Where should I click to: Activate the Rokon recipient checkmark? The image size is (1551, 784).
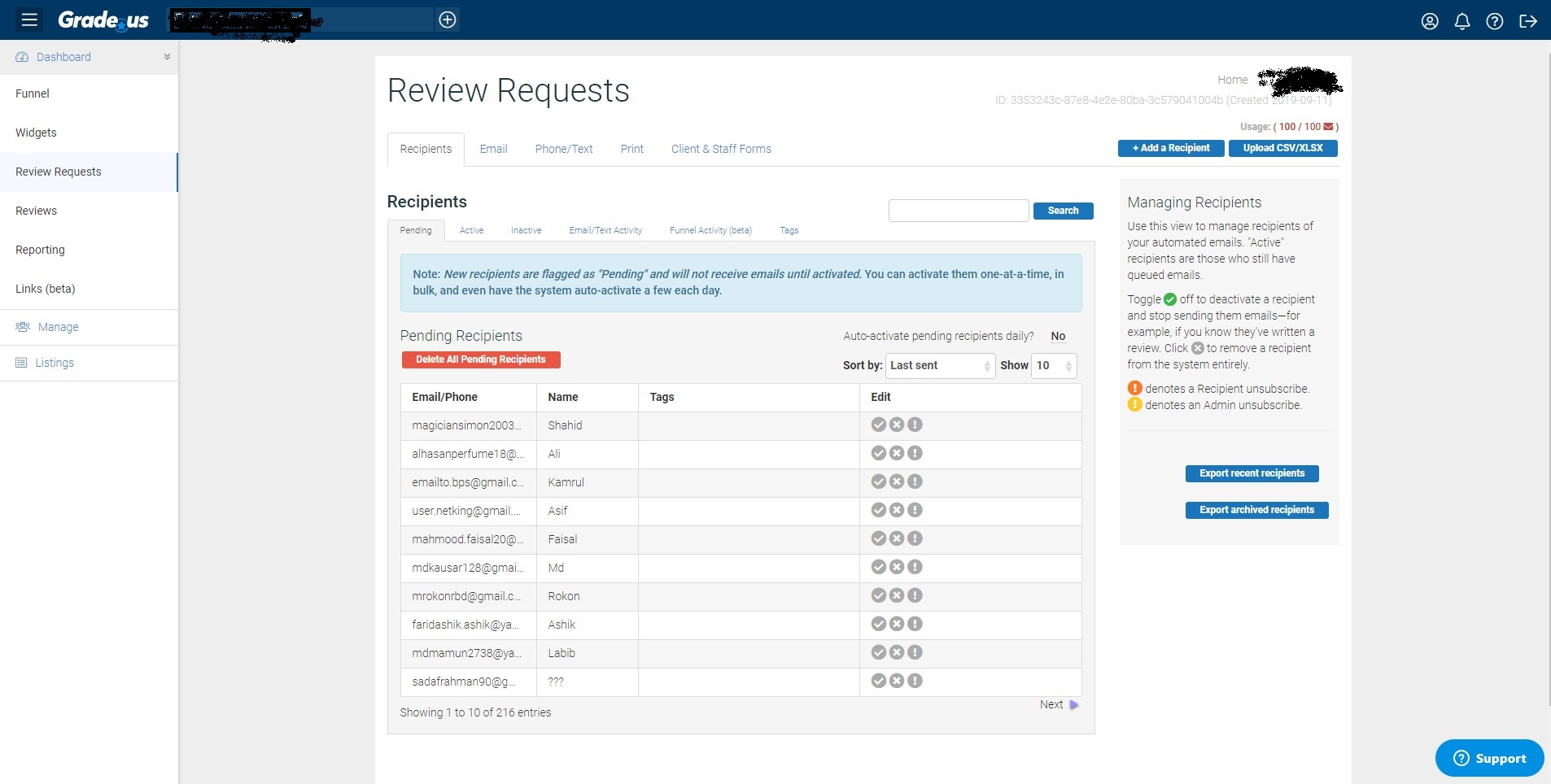point(879,595)
